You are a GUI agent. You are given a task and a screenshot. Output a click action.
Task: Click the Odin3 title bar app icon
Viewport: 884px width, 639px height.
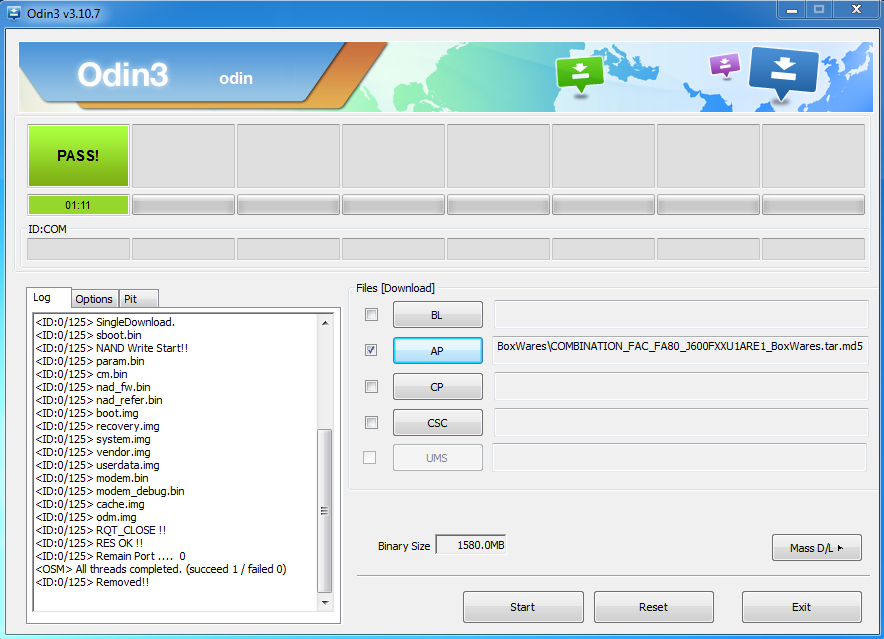coord(14,12)
